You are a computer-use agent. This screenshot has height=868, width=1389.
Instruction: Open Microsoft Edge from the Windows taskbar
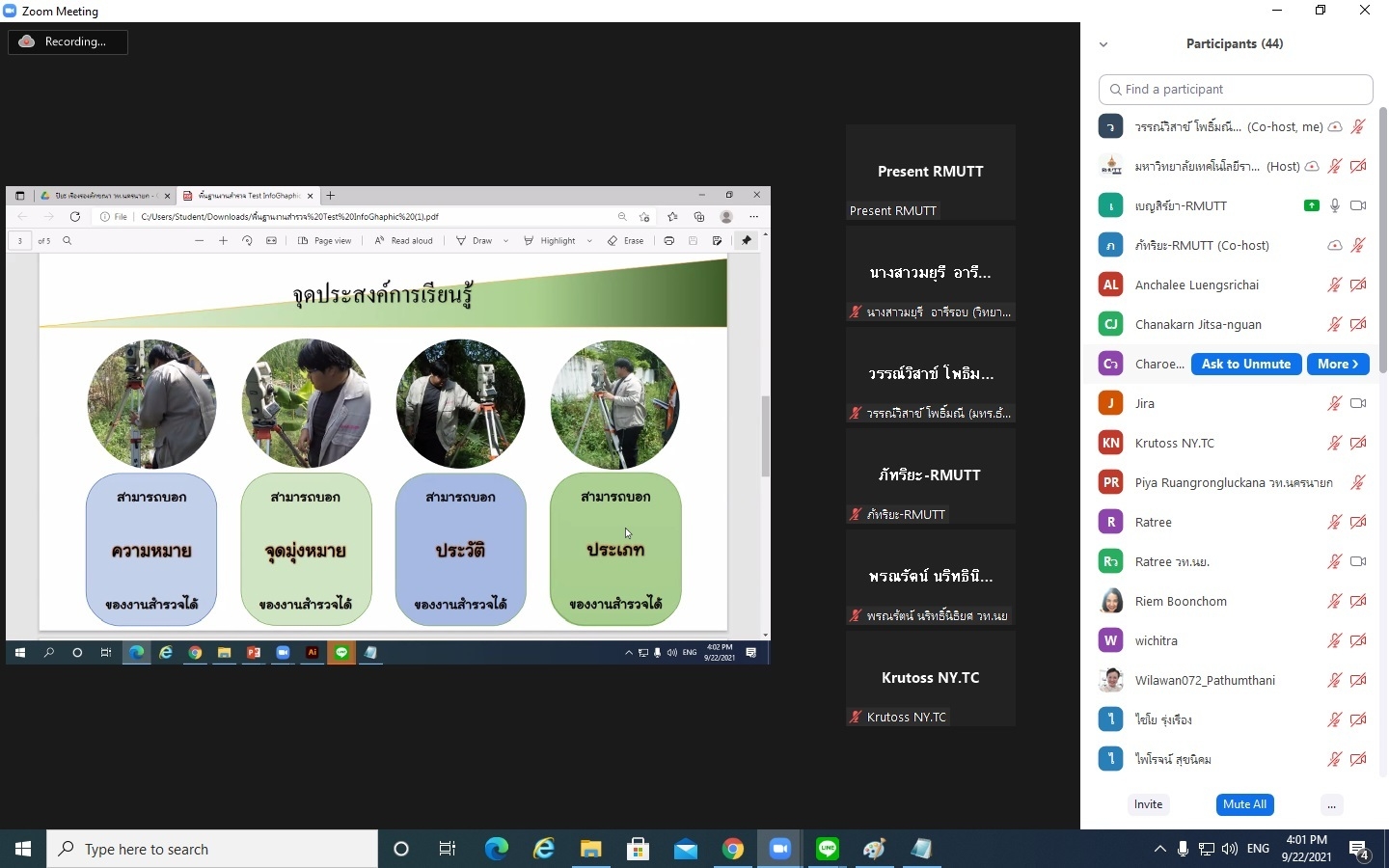click(x=496, y=849)
